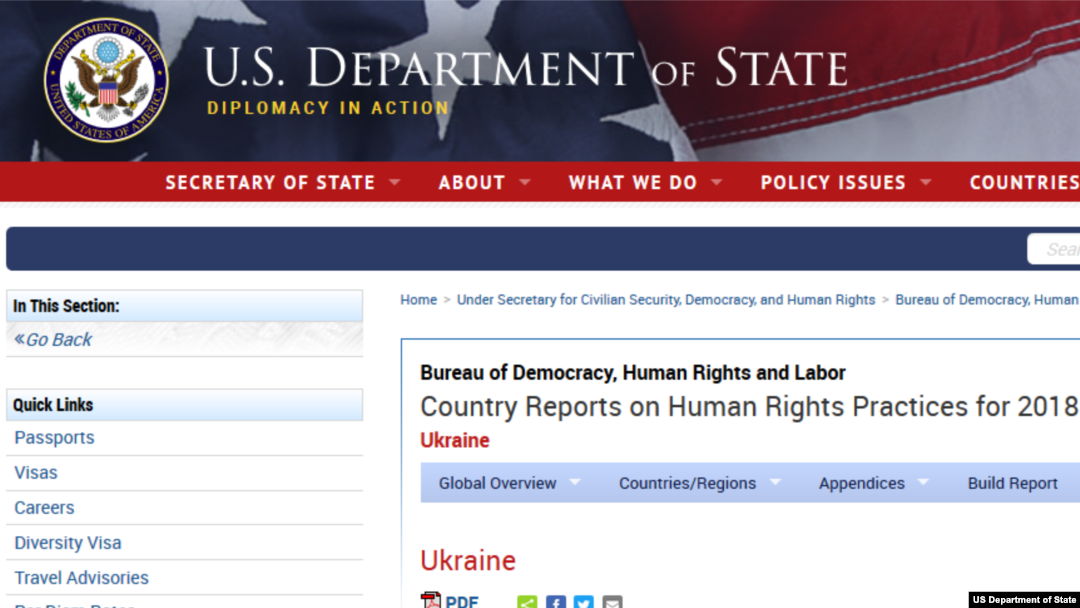This screenshot has width=1080, height=608.
Task: Click the Country Reports on Human Rights heading
Action: (749, 407)
